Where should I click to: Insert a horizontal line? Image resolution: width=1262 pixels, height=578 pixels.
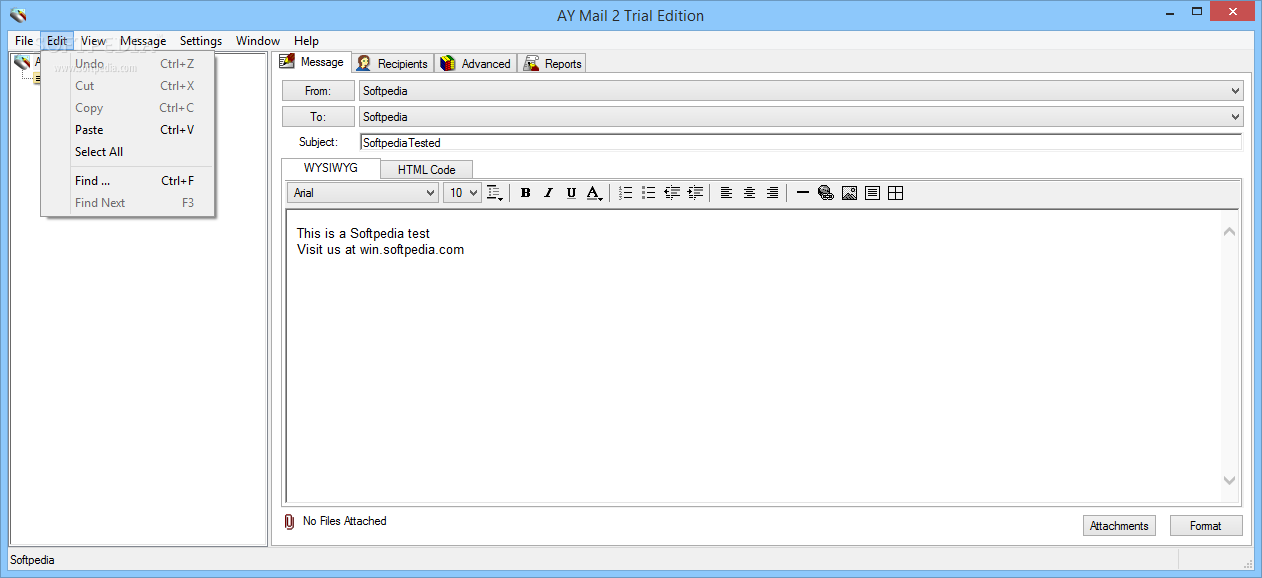click(x=802, y=193)
